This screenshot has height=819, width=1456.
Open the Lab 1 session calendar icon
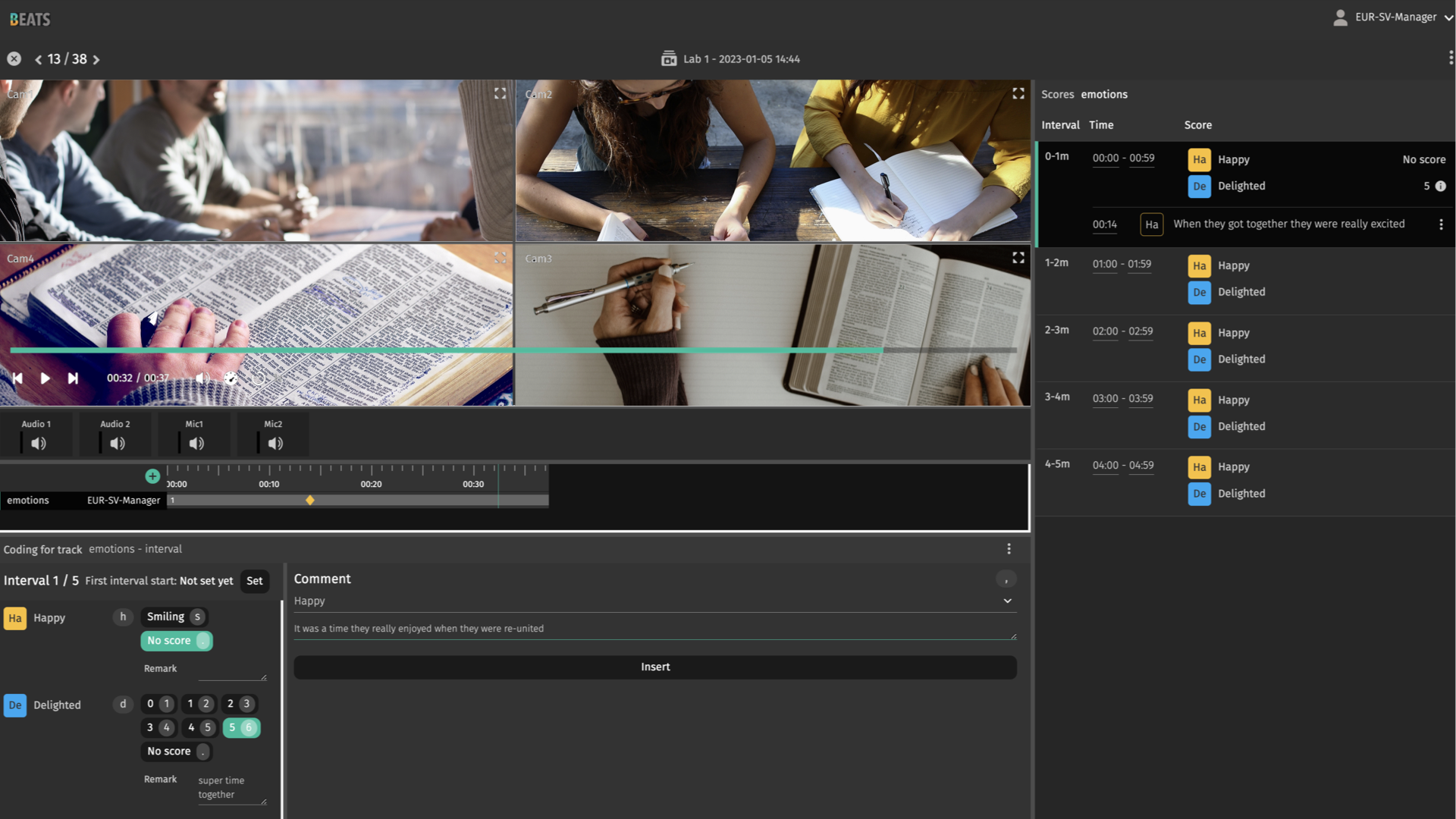(x=669, y=58)
